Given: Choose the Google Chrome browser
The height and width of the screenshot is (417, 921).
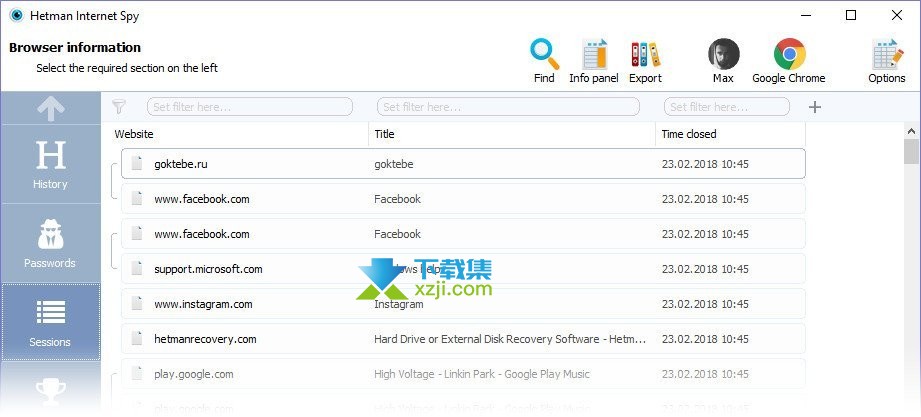Looking at the screenshot, I should tap(789, 61).
